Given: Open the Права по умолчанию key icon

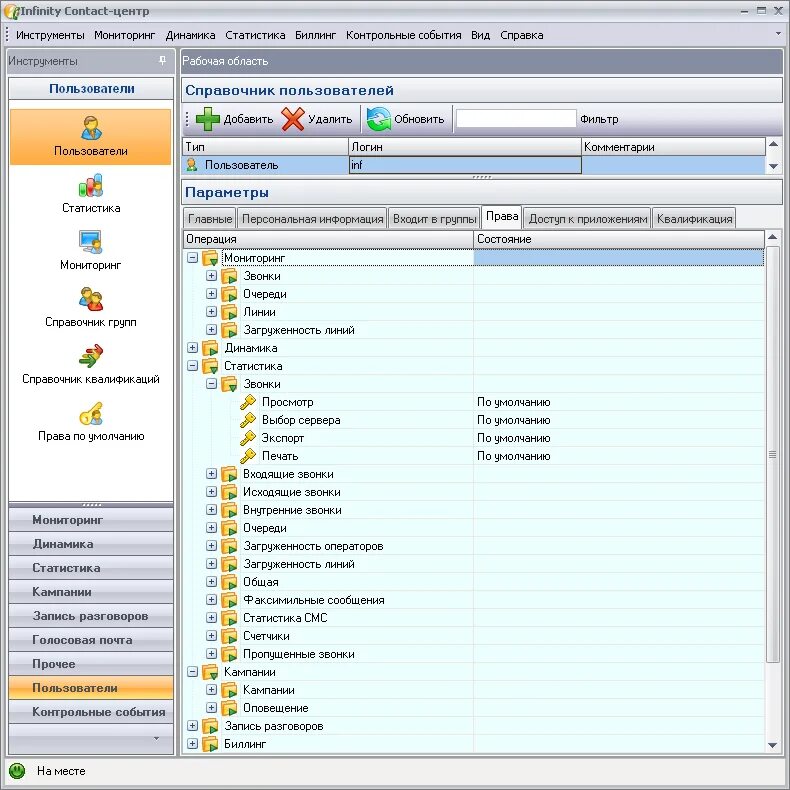Looking at the screenshot, I should (91, 413).
